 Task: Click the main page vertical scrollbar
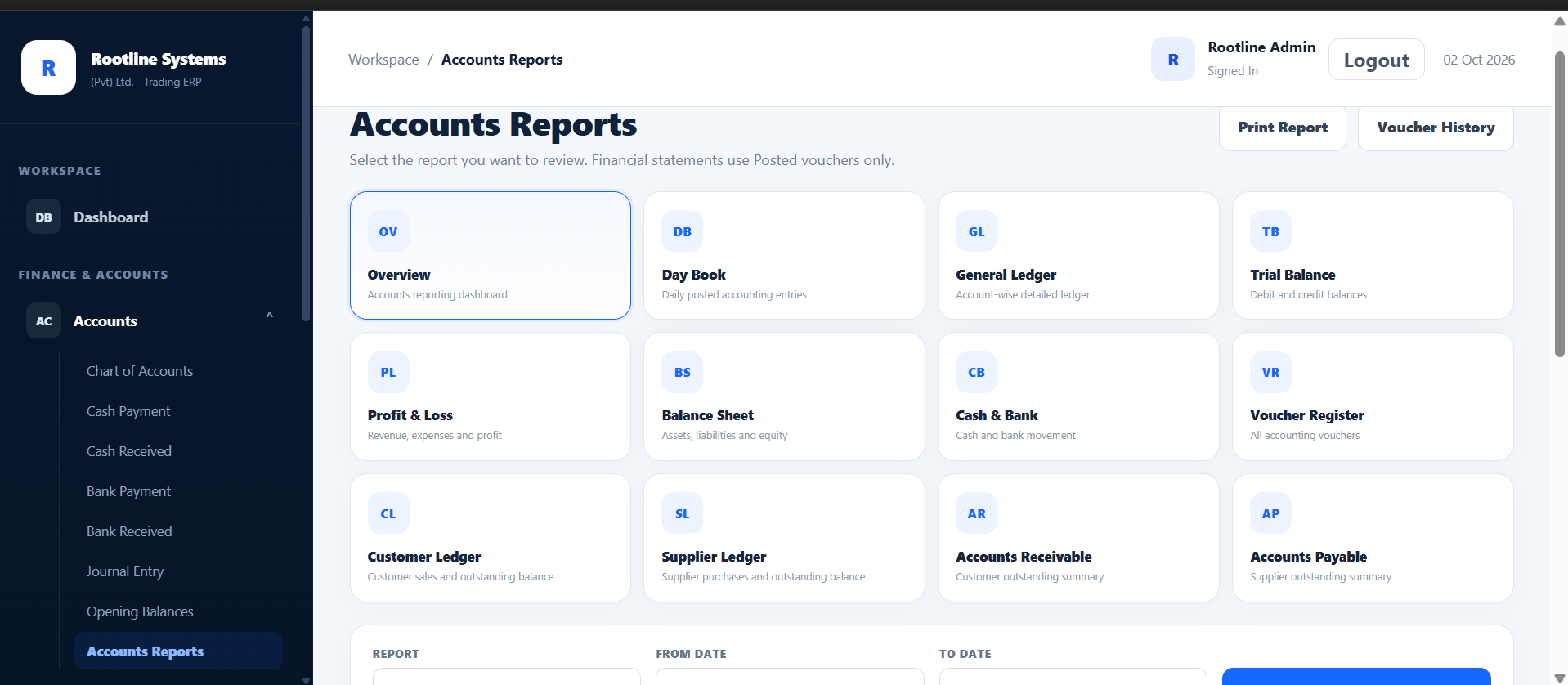click(1560, 204)
